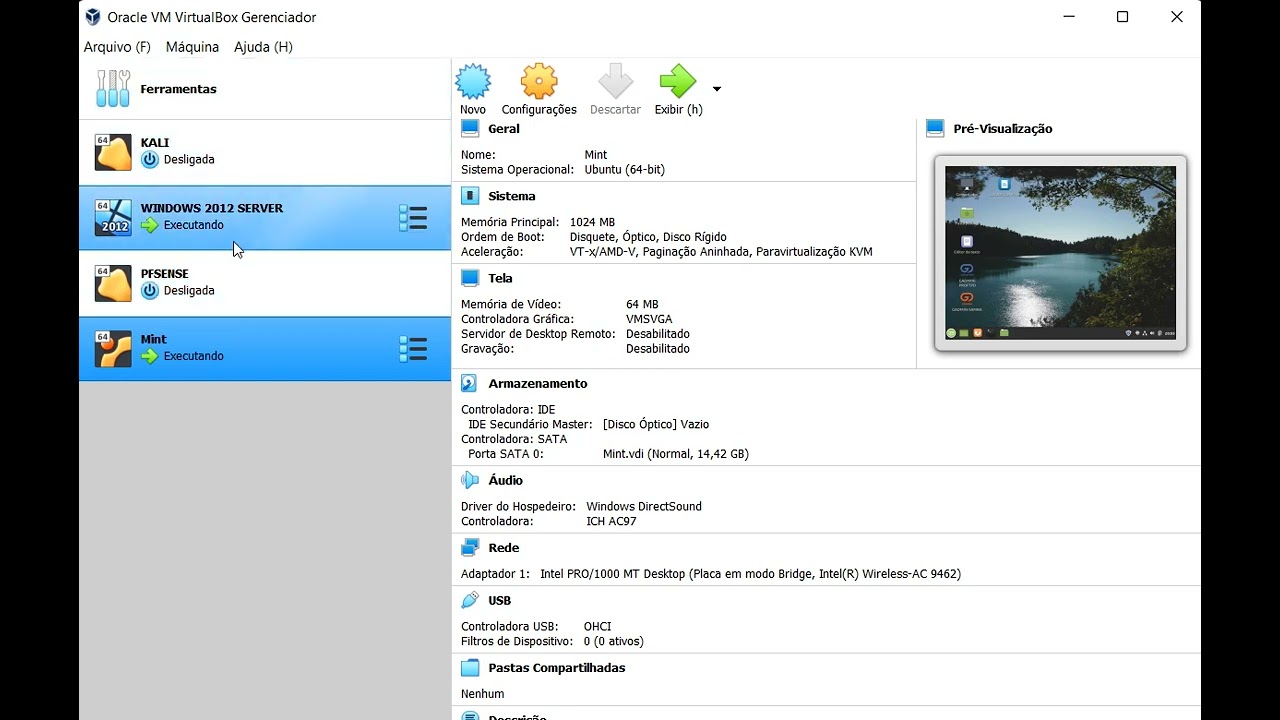The width and height of the screenshot is (1280, 720).
Task: Click the Tela section monitor icon
Action: 470,278
